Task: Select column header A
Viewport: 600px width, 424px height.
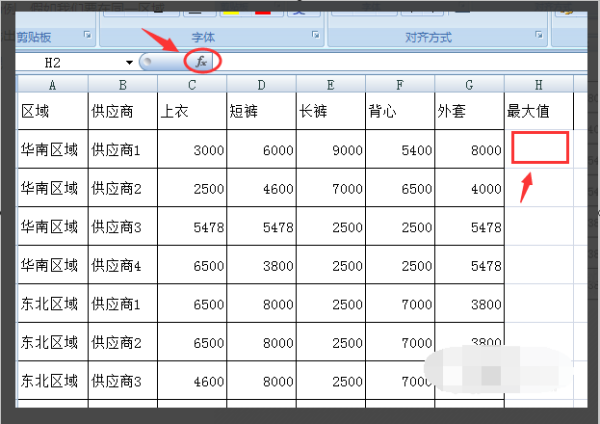Action: point(53,84)
